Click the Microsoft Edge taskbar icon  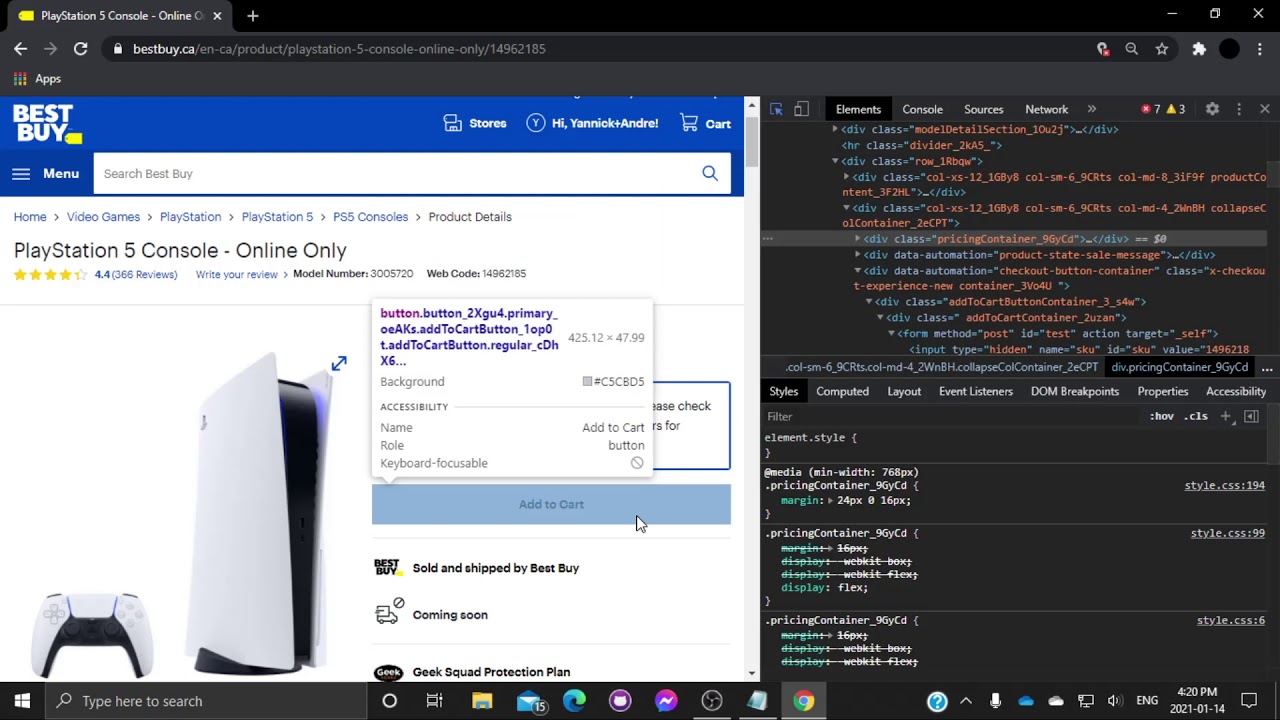574,701
